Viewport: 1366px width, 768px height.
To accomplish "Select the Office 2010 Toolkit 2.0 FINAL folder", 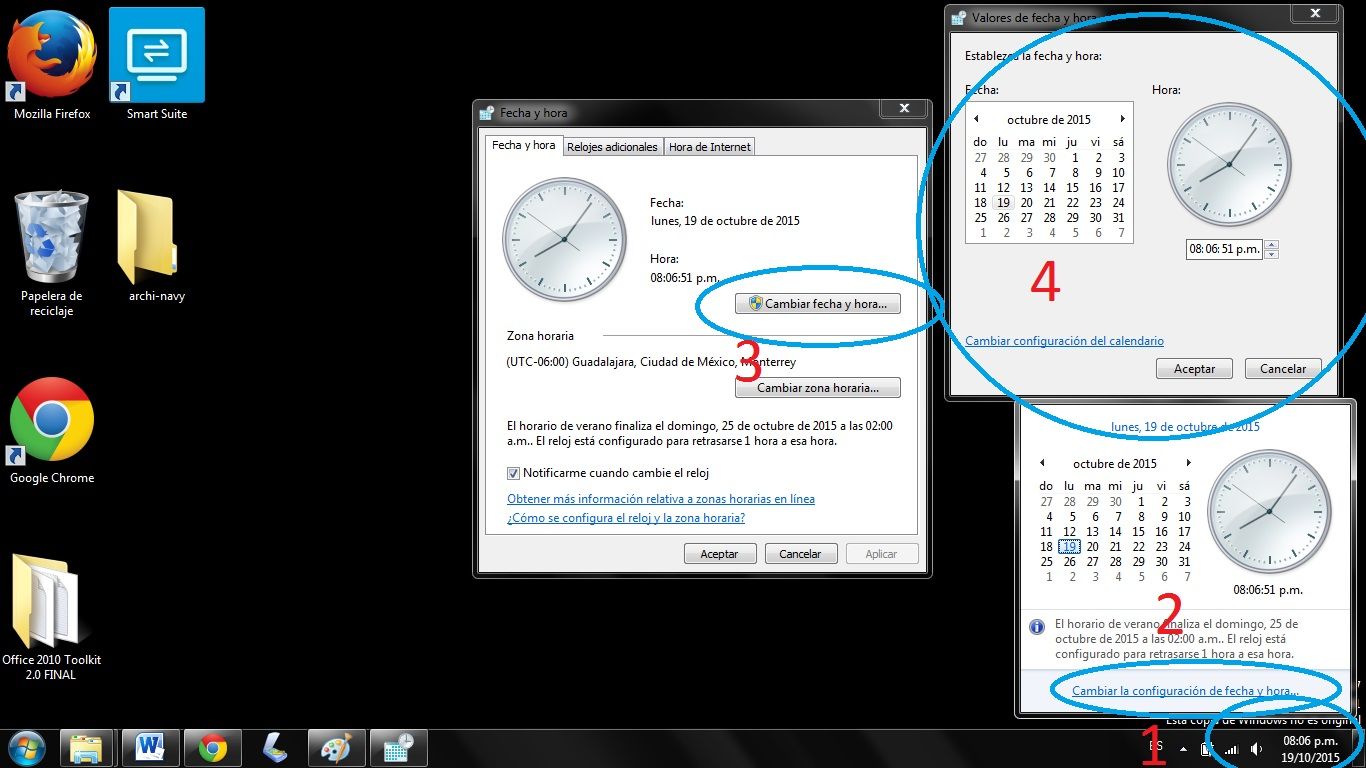I will pyautogui.click(x=51, y=617).
